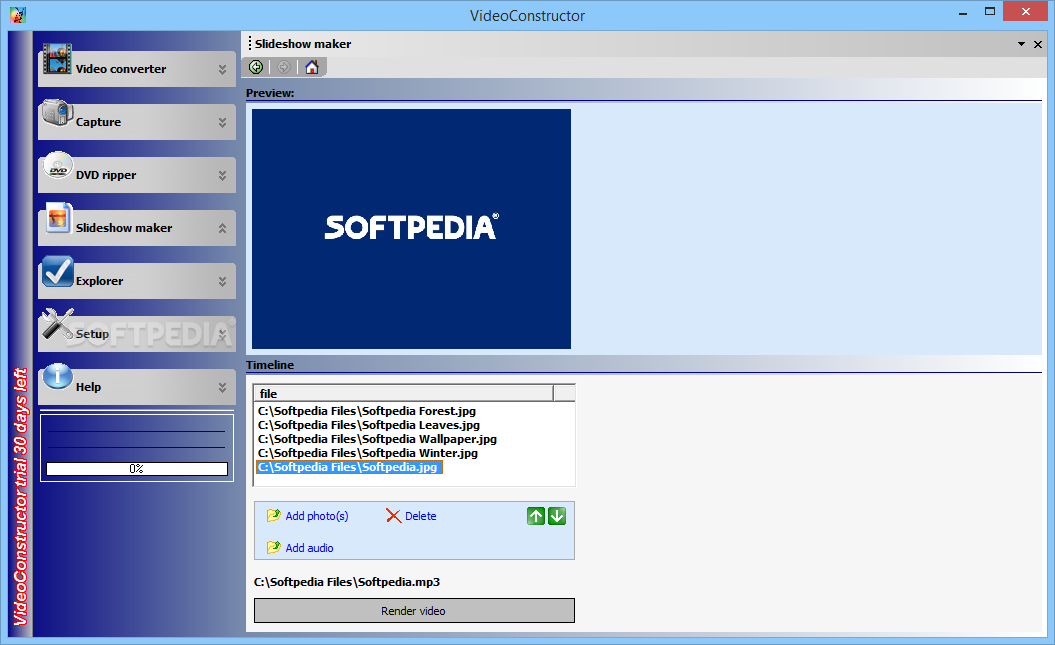Maximize the VideoConstructor window
1055x645 pixels.
click(990, 11)
